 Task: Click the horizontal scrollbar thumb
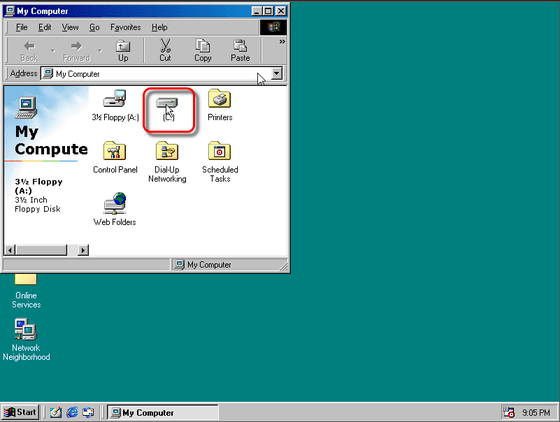click(x=41, y=250)
